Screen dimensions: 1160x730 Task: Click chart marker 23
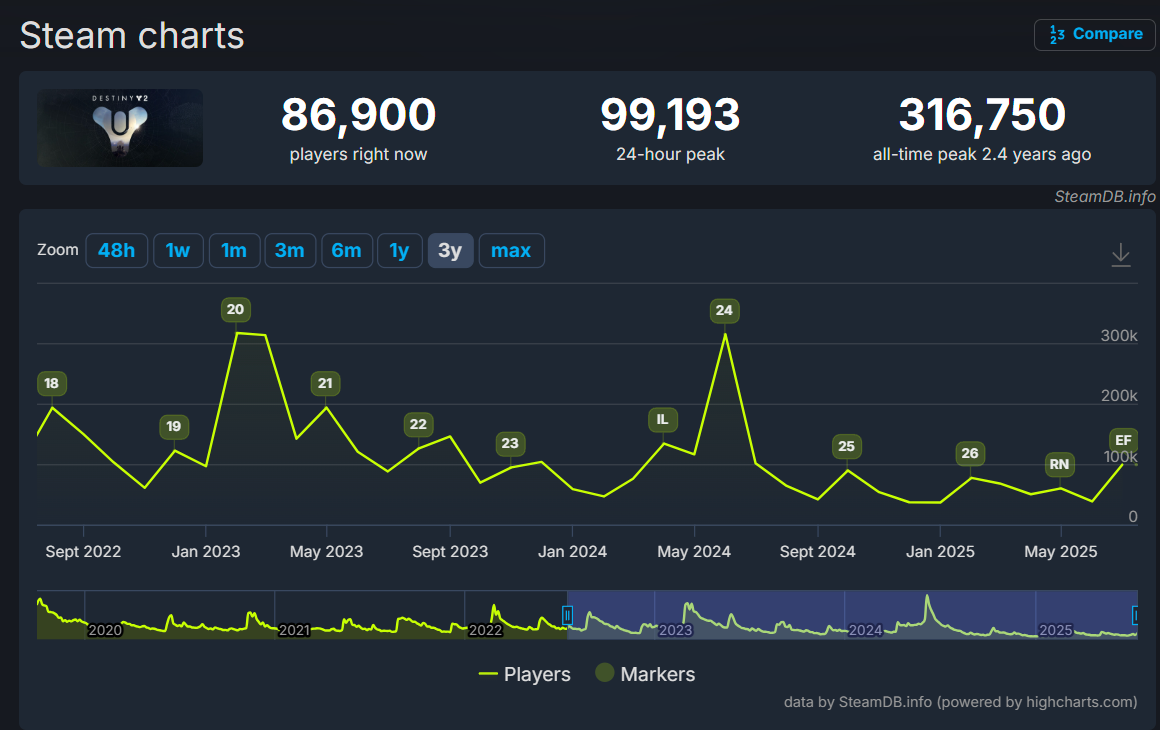[x=510, y=444]
